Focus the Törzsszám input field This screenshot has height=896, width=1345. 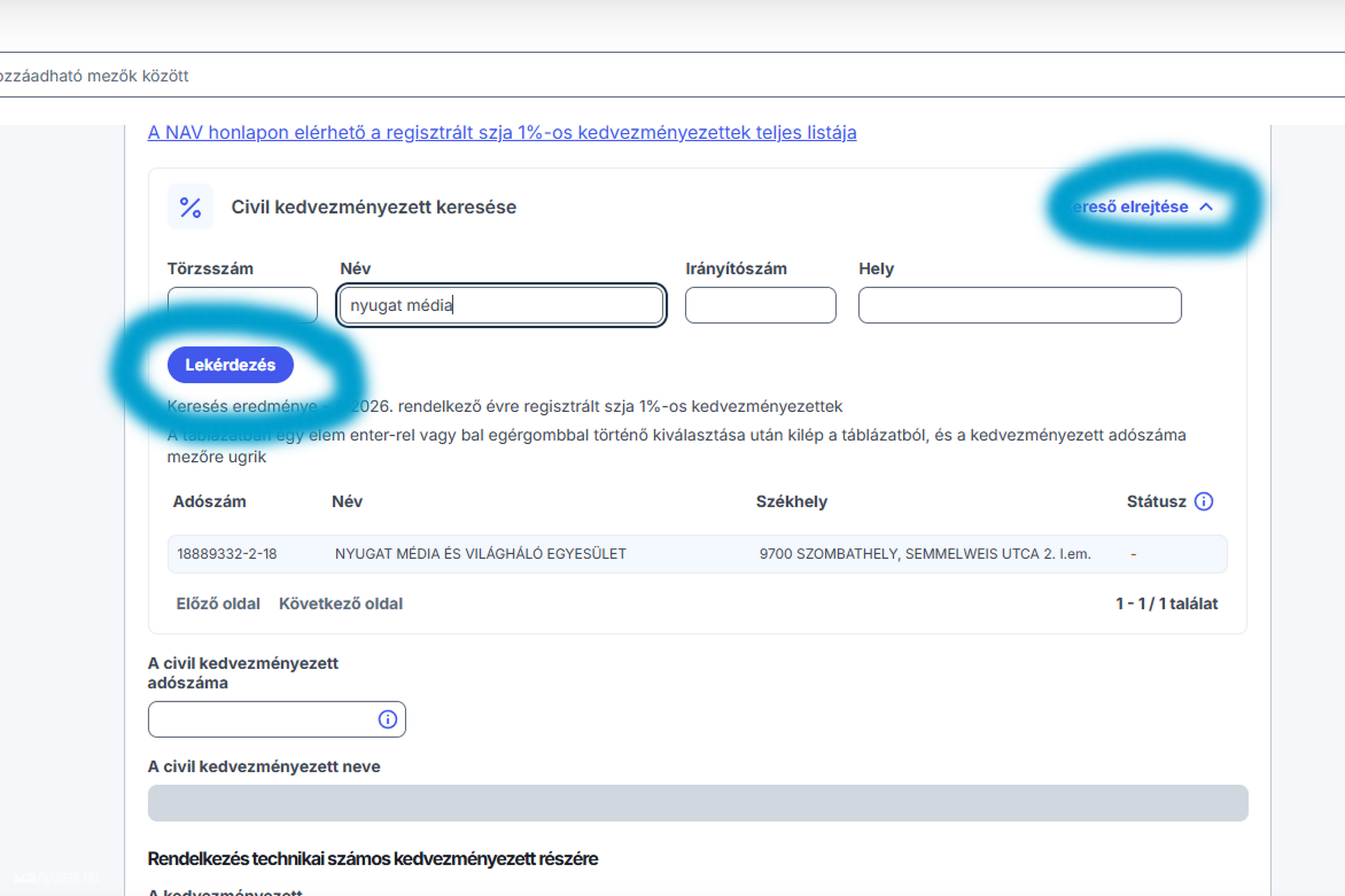[242, 305]
